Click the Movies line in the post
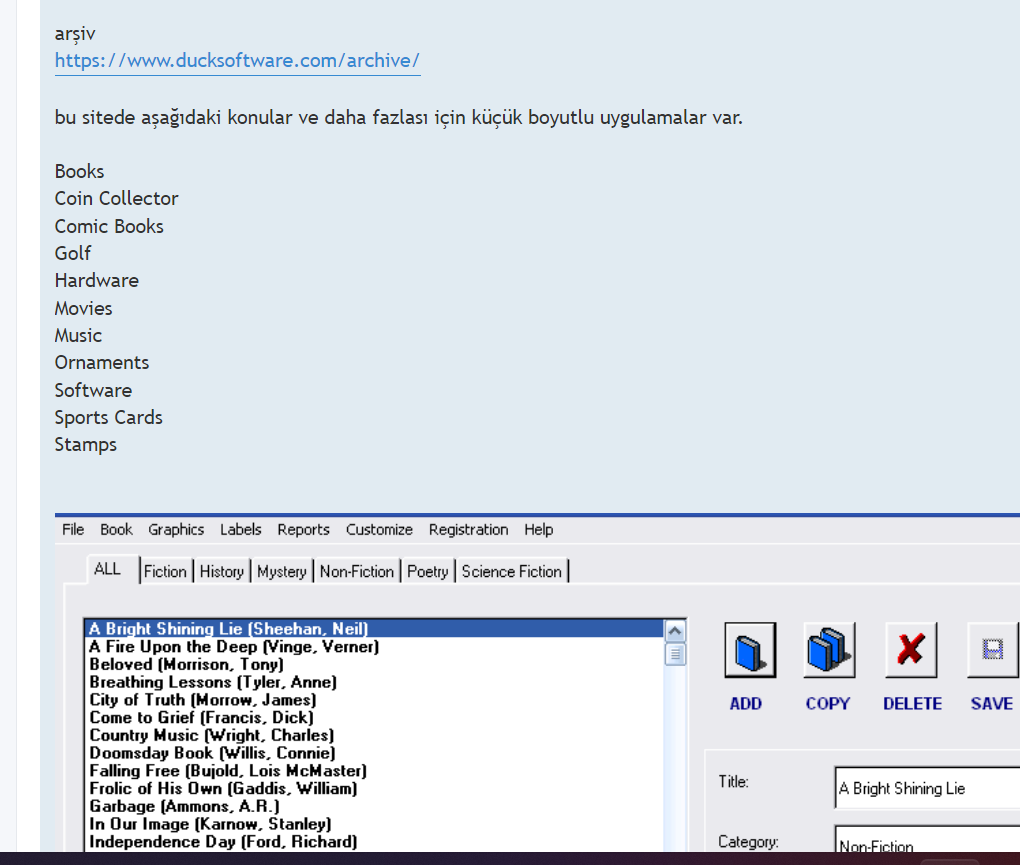1020x865 pixels. coord(83,308)
